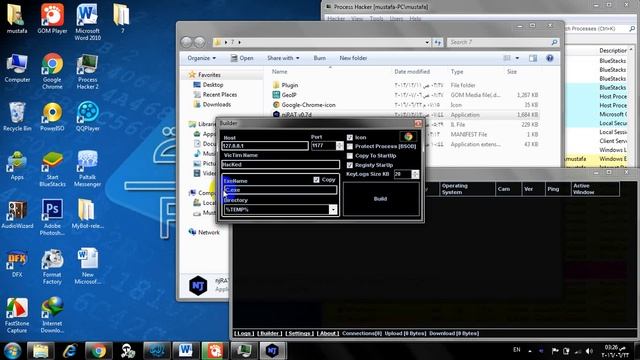Open Computer desktop icon

pos(17,67)
